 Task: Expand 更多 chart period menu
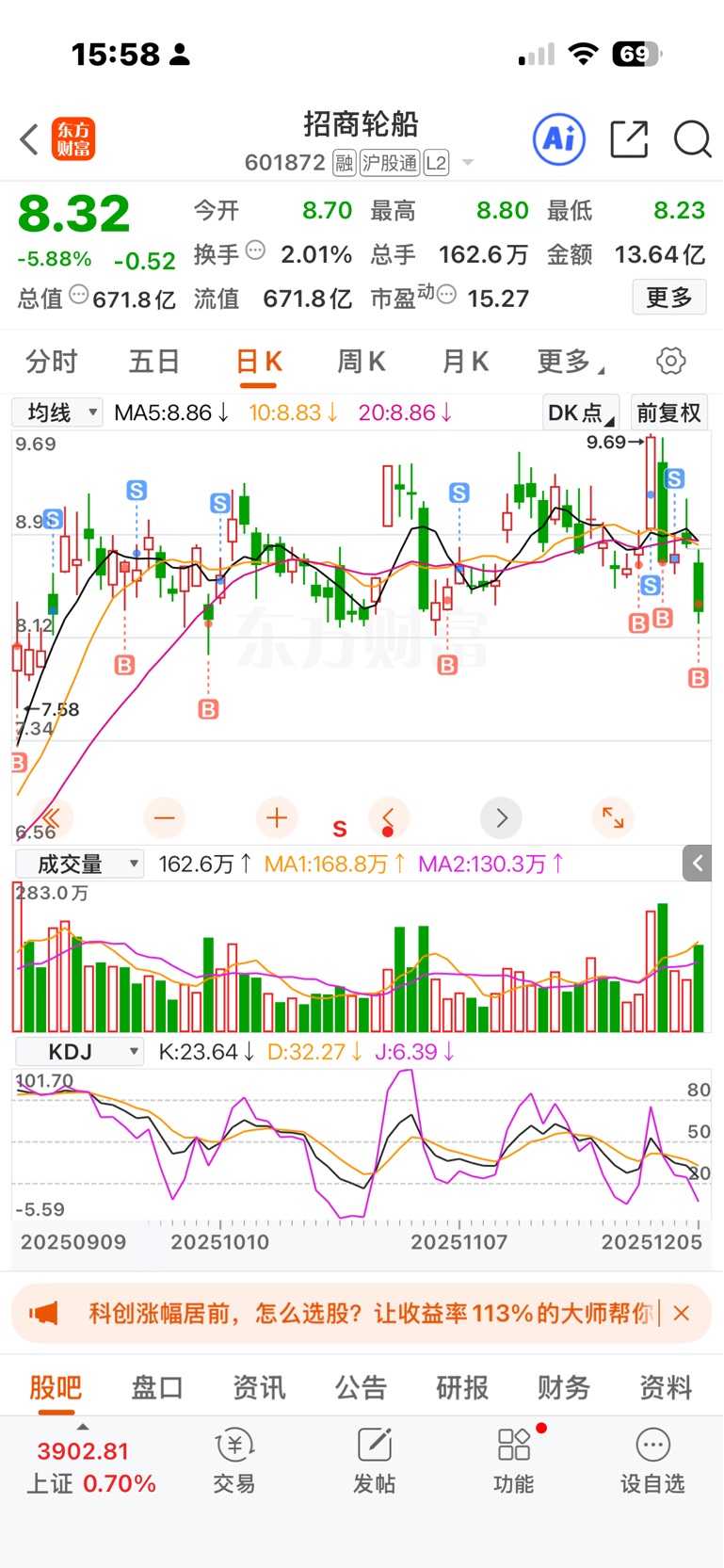[571, 362]
